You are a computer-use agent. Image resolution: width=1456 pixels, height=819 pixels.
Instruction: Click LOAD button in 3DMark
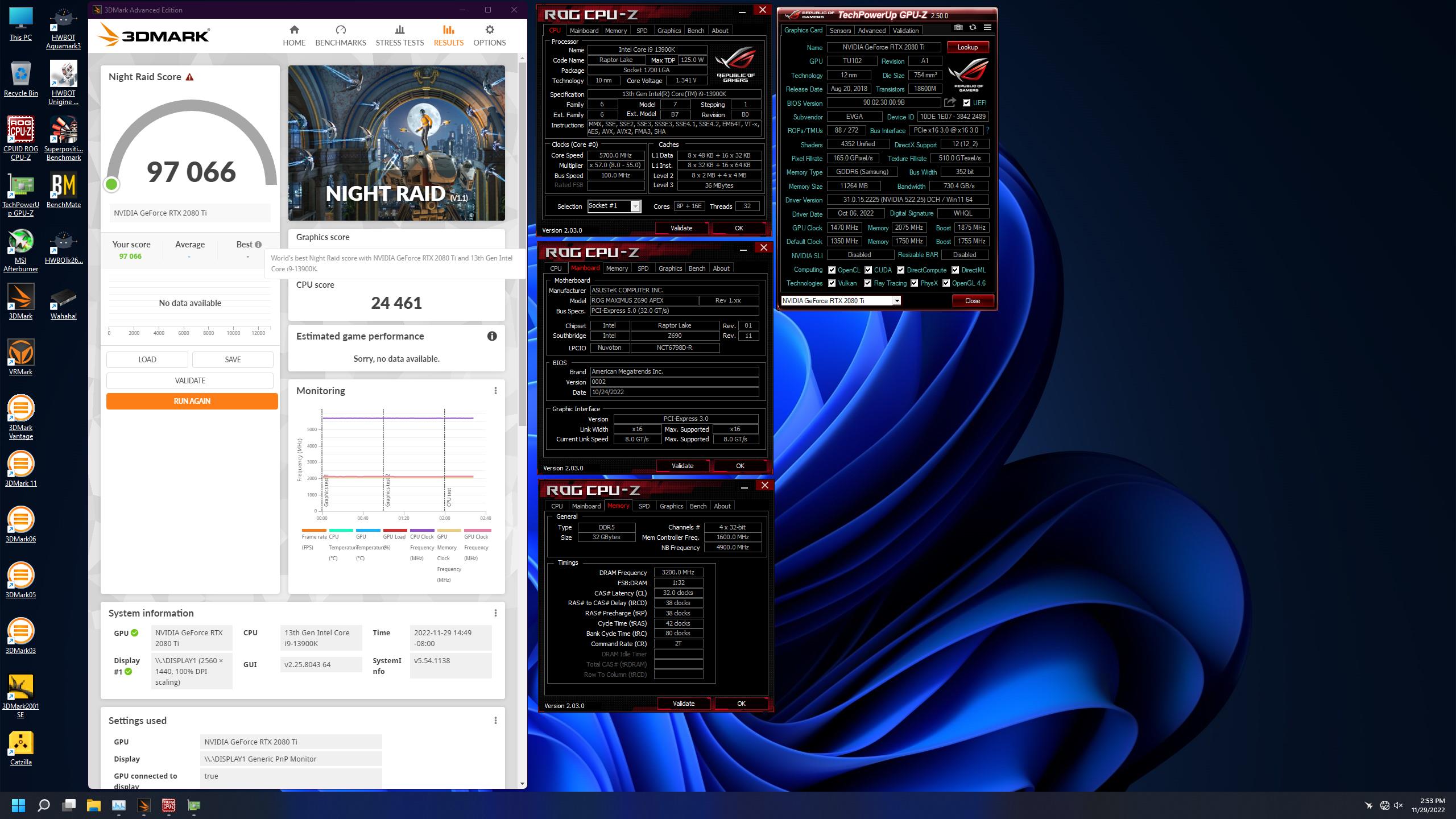(147, 359)
